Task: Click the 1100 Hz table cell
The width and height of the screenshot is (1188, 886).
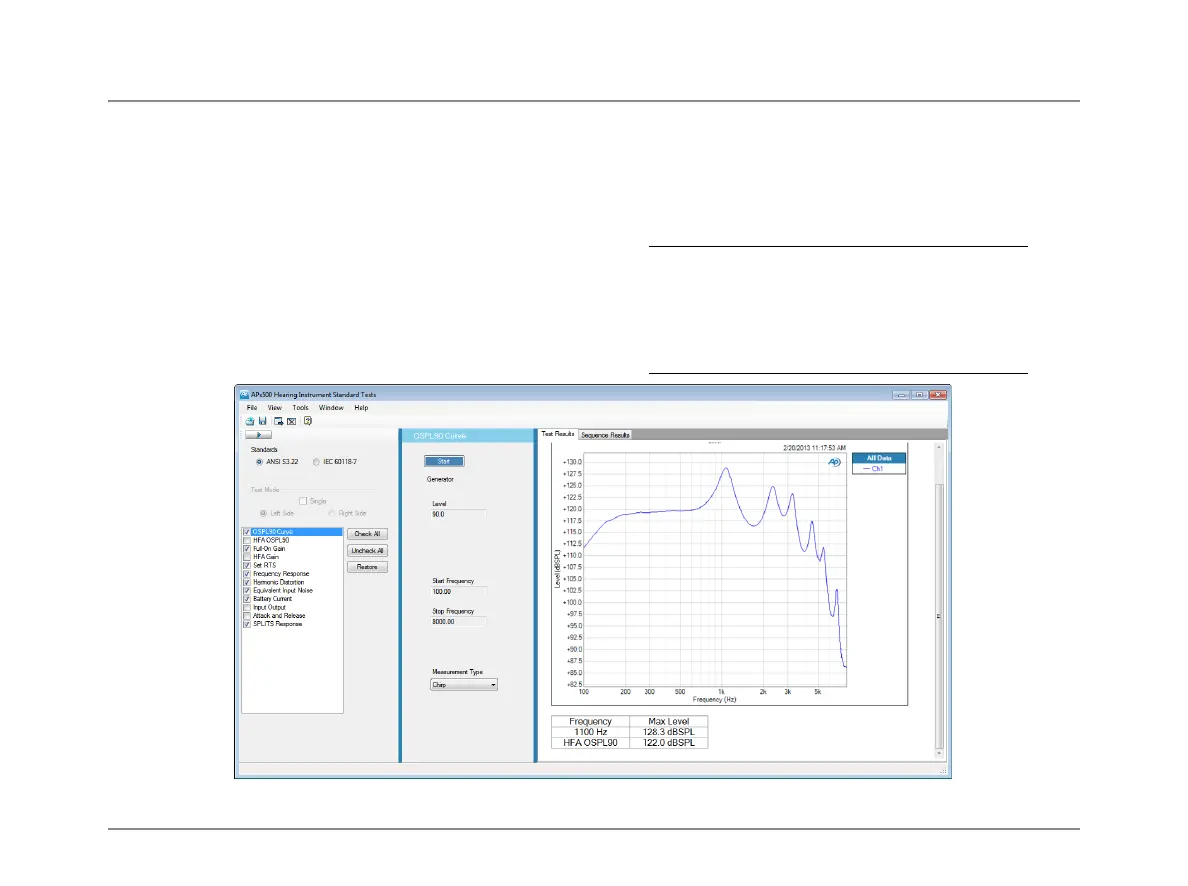Action: pos(590,732)
